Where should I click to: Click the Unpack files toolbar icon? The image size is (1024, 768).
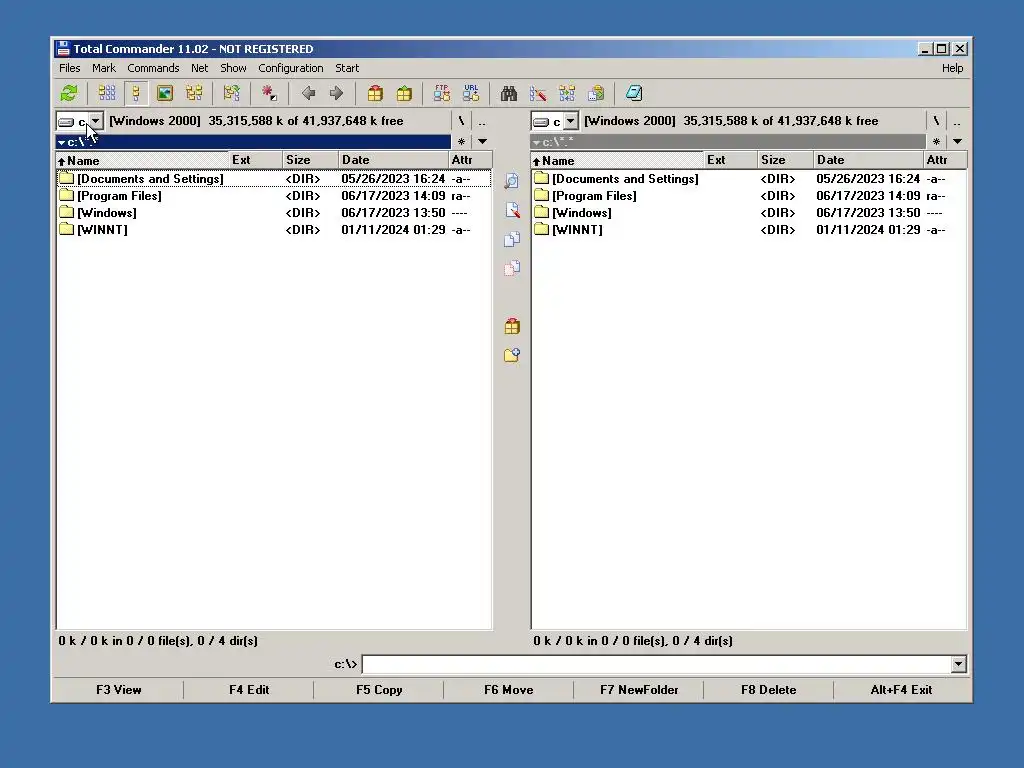click(x=404, y=93)
